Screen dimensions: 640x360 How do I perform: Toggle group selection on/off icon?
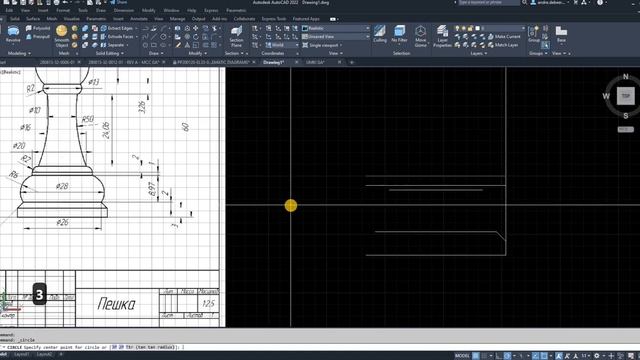coord(545,45)
